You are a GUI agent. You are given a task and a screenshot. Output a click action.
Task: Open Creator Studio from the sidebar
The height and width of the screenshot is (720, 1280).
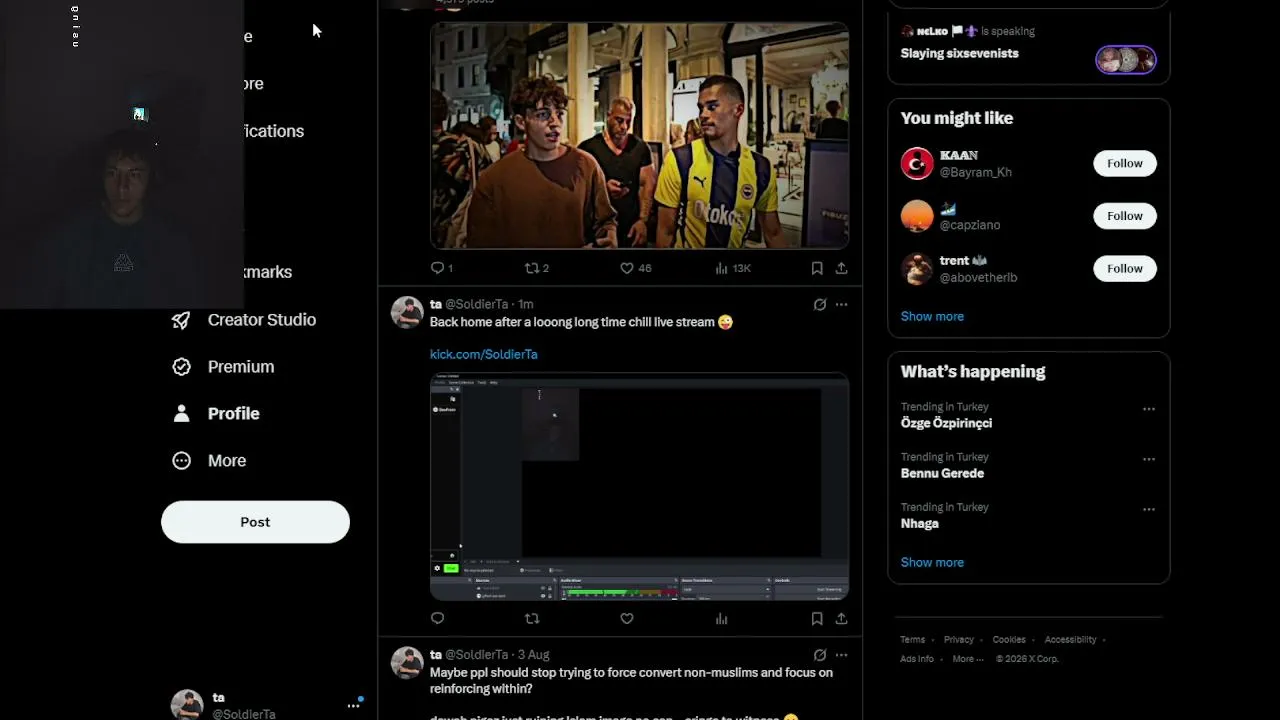pos(244,320)
